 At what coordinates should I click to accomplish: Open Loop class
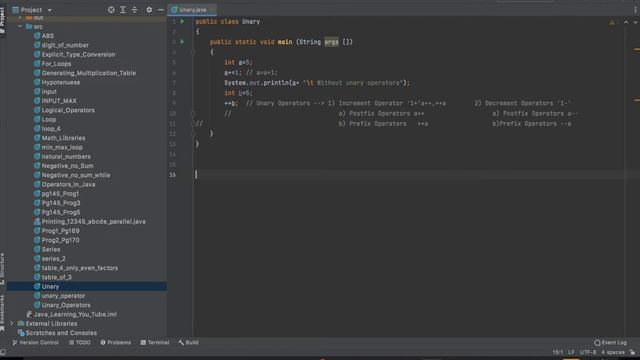tap(49, 120)
